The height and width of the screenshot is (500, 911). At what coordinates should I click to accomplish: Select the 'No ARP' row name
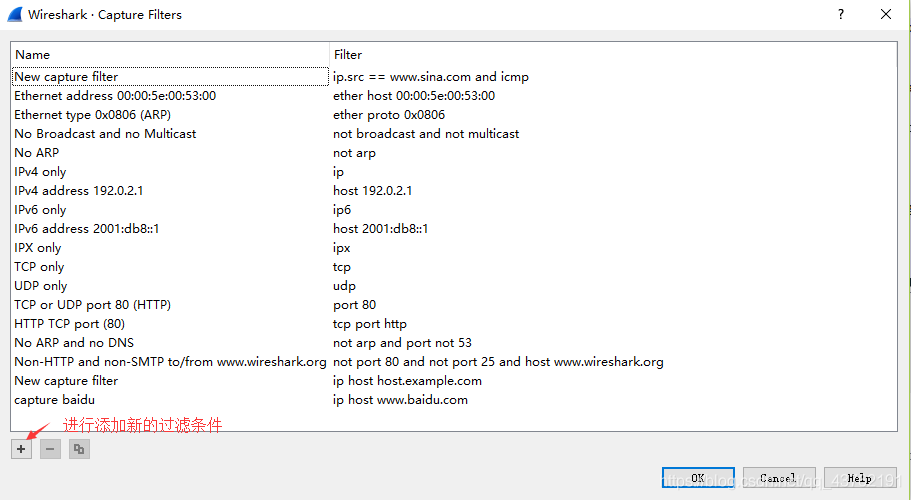37,153
